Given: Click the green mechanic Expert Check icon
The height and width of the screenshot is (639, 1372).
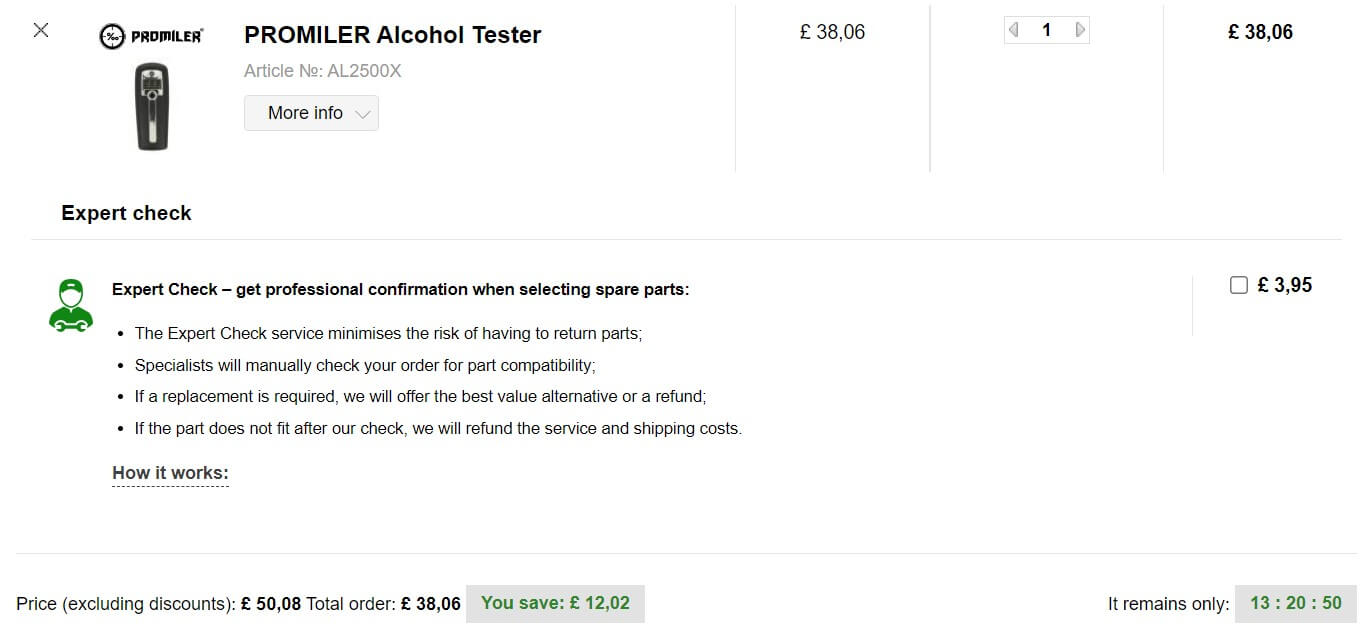Looking at the screenshot, I should tap(70, 306).
